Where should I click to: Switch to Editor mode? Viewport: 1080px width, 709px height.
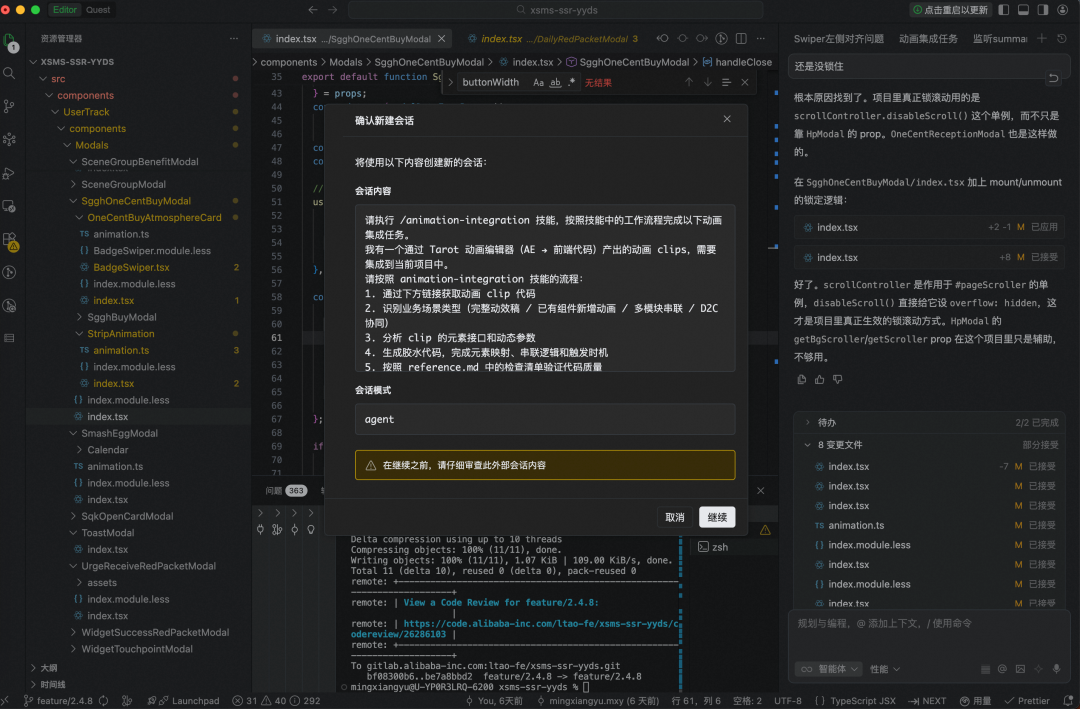(65, 10)
